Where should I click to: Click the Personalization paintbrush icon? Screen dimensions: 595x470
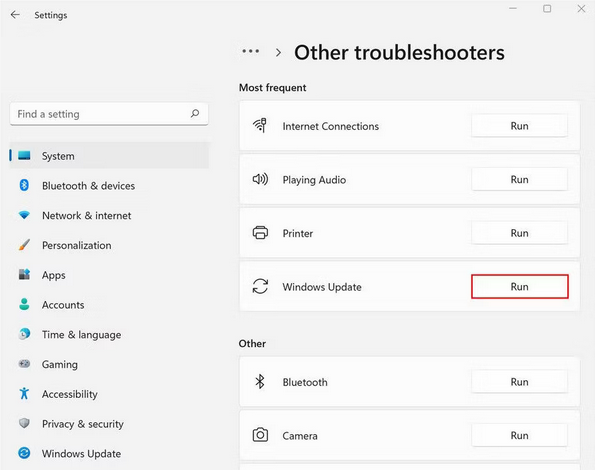tap(24, 245)
